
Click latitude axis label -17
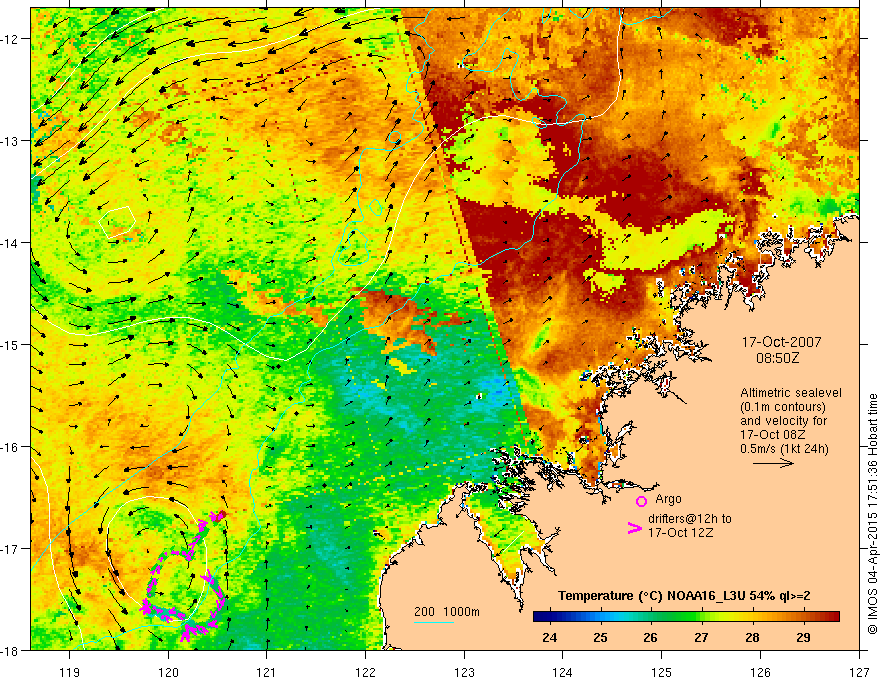tap(11, 549)
